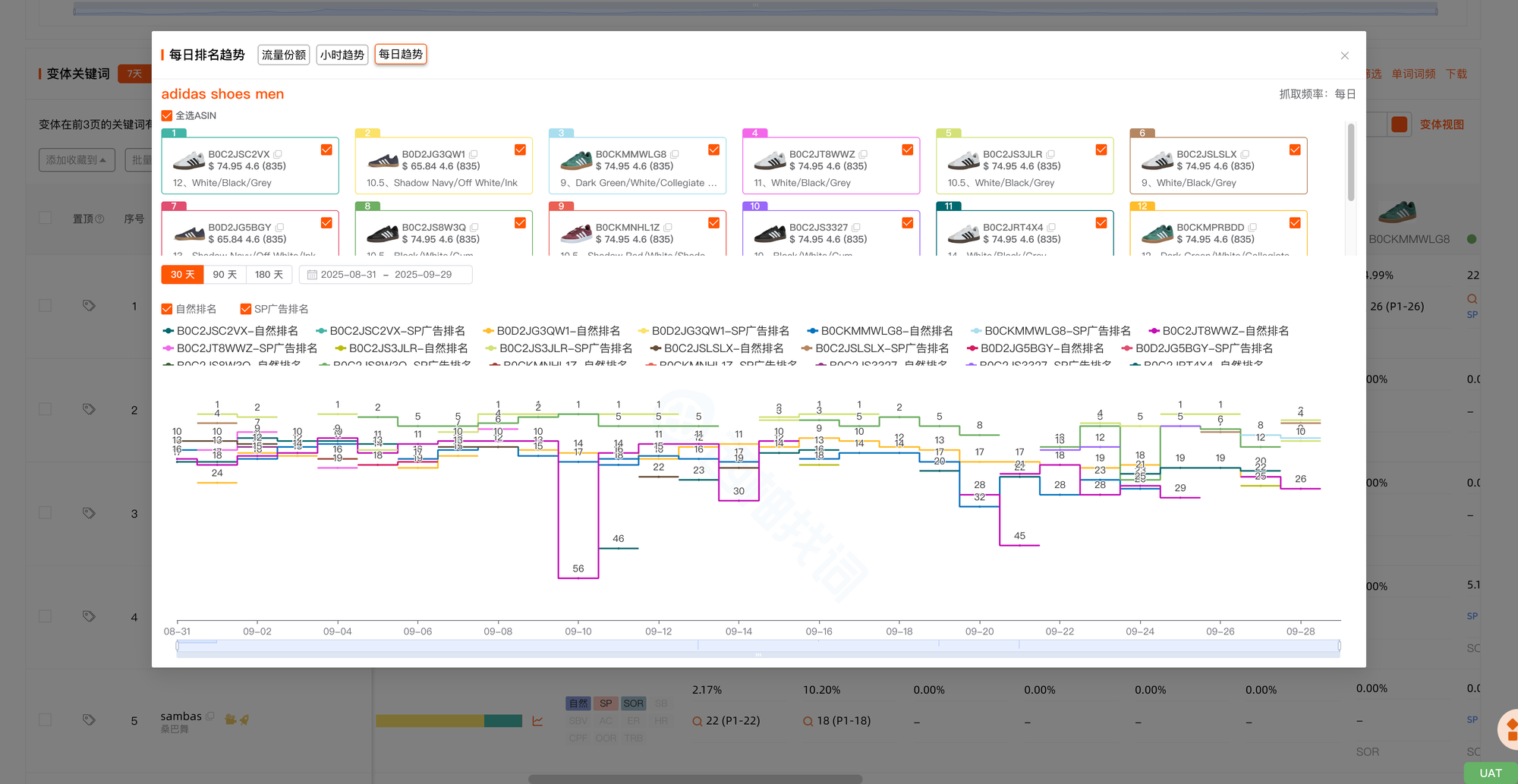Switch to the 小时趋势 tab
This screenshot has height=784, width=1518.
point(342,55)
